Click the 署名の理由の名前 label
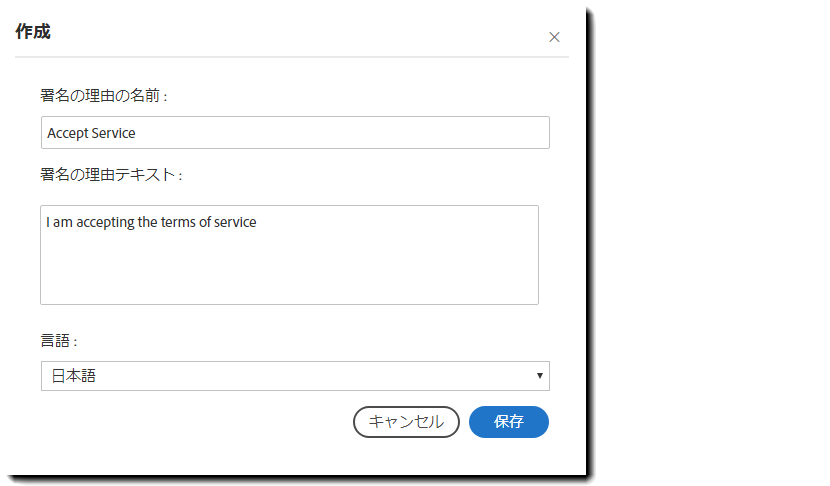Viewport: 830px width, 486px height. coord(103,96)
